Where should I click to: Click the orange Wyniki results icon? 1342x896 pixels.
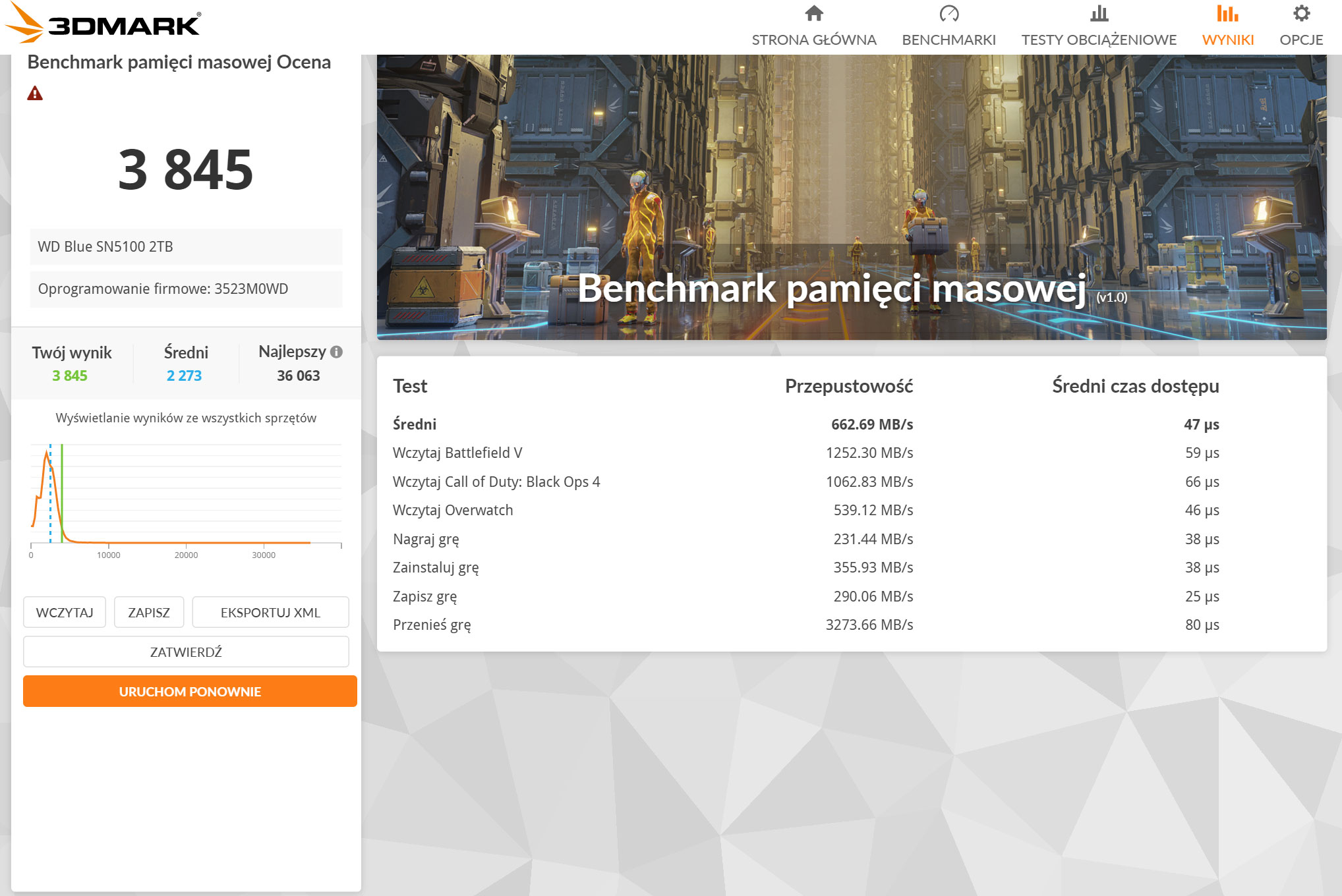(1227, 14)
